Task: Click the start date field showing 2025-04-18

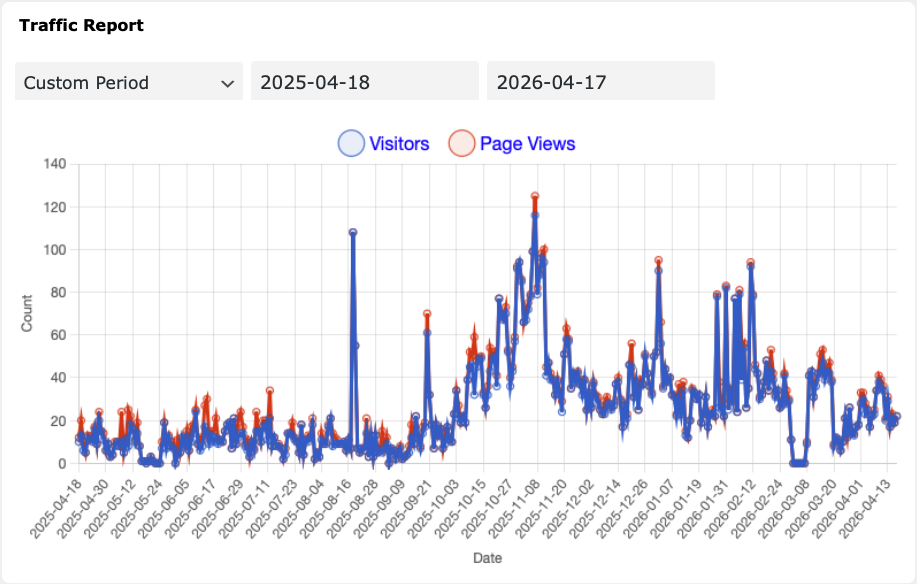Action: pos(364,81)
